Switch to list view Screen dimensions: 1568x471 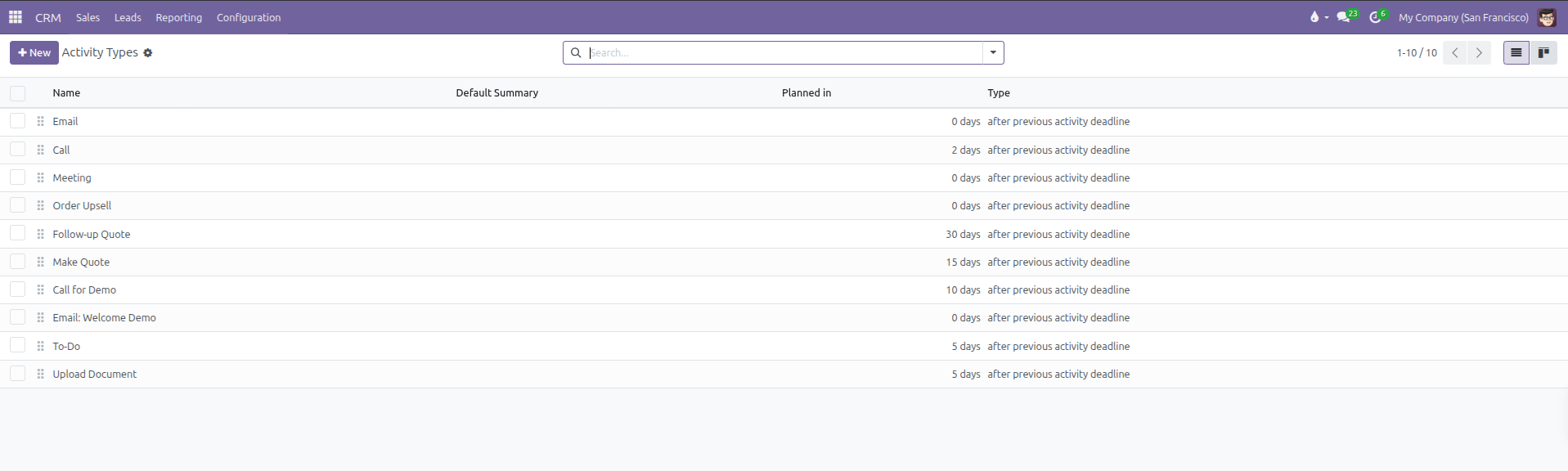(1516, 53)
